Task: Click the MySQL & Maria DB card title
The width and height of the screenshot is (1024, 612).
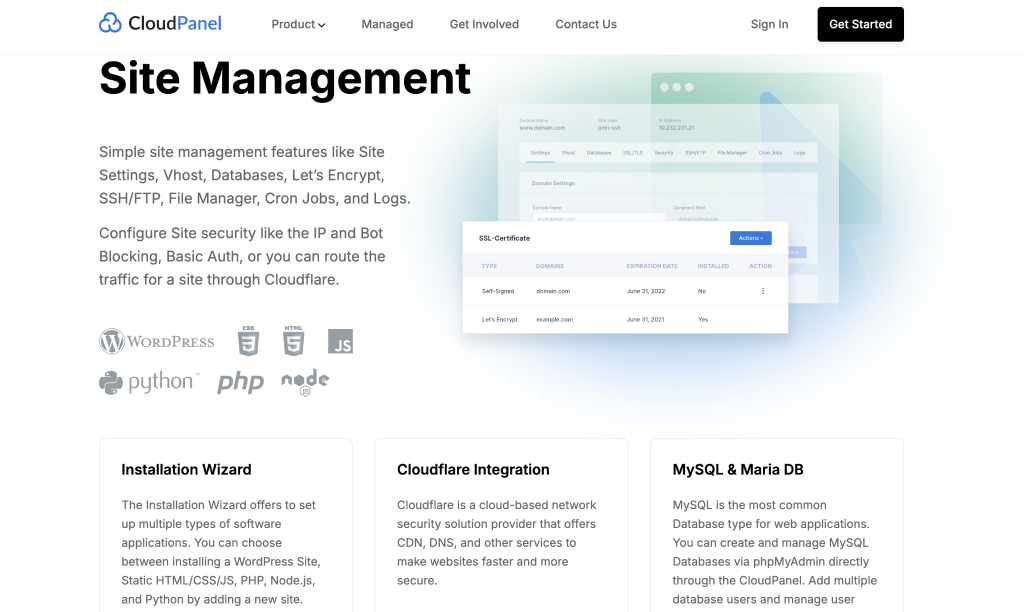Action: (x=738, y=470)
